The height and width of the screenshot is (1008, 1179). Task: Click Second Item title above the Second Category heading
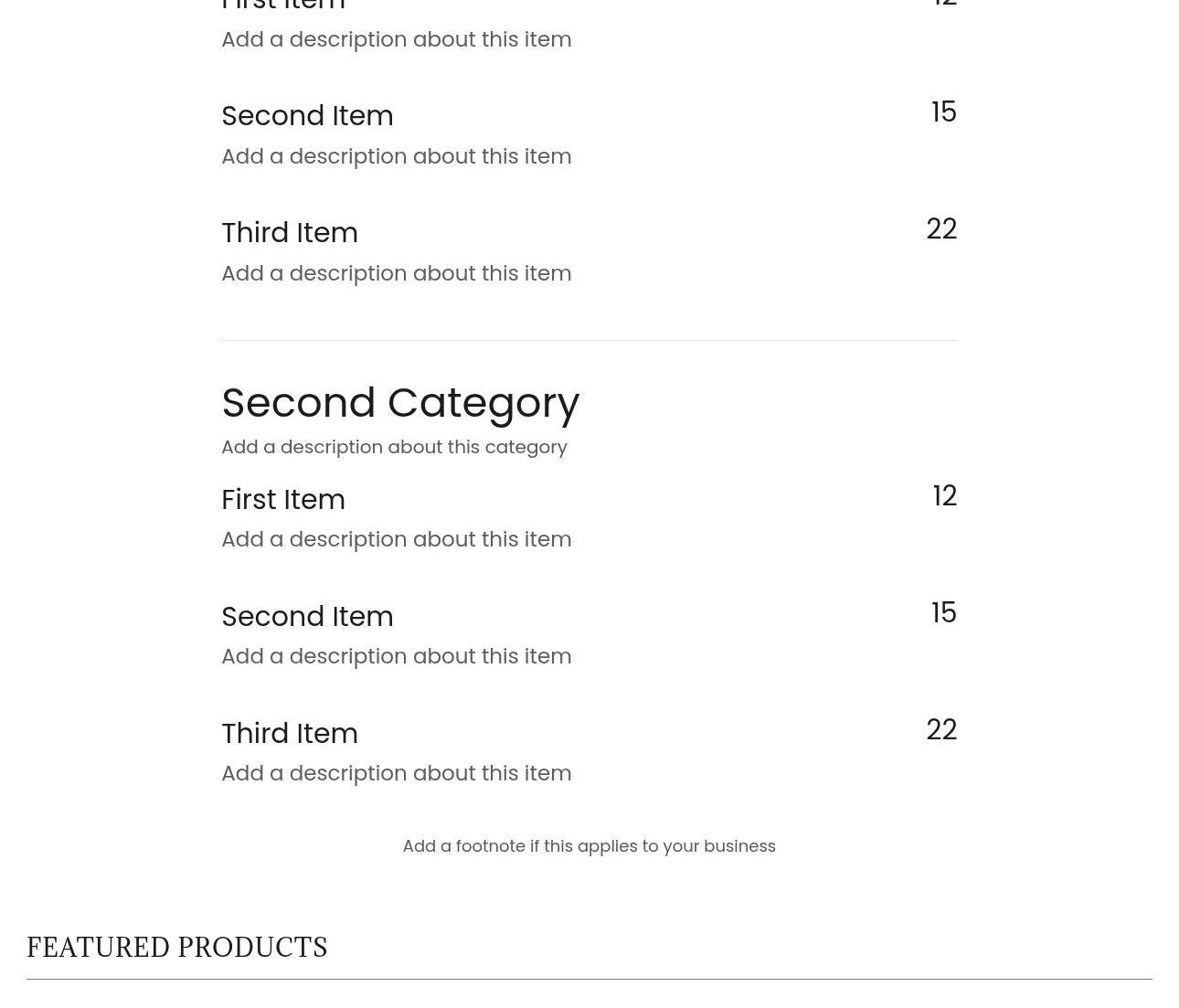pos(307,116)
